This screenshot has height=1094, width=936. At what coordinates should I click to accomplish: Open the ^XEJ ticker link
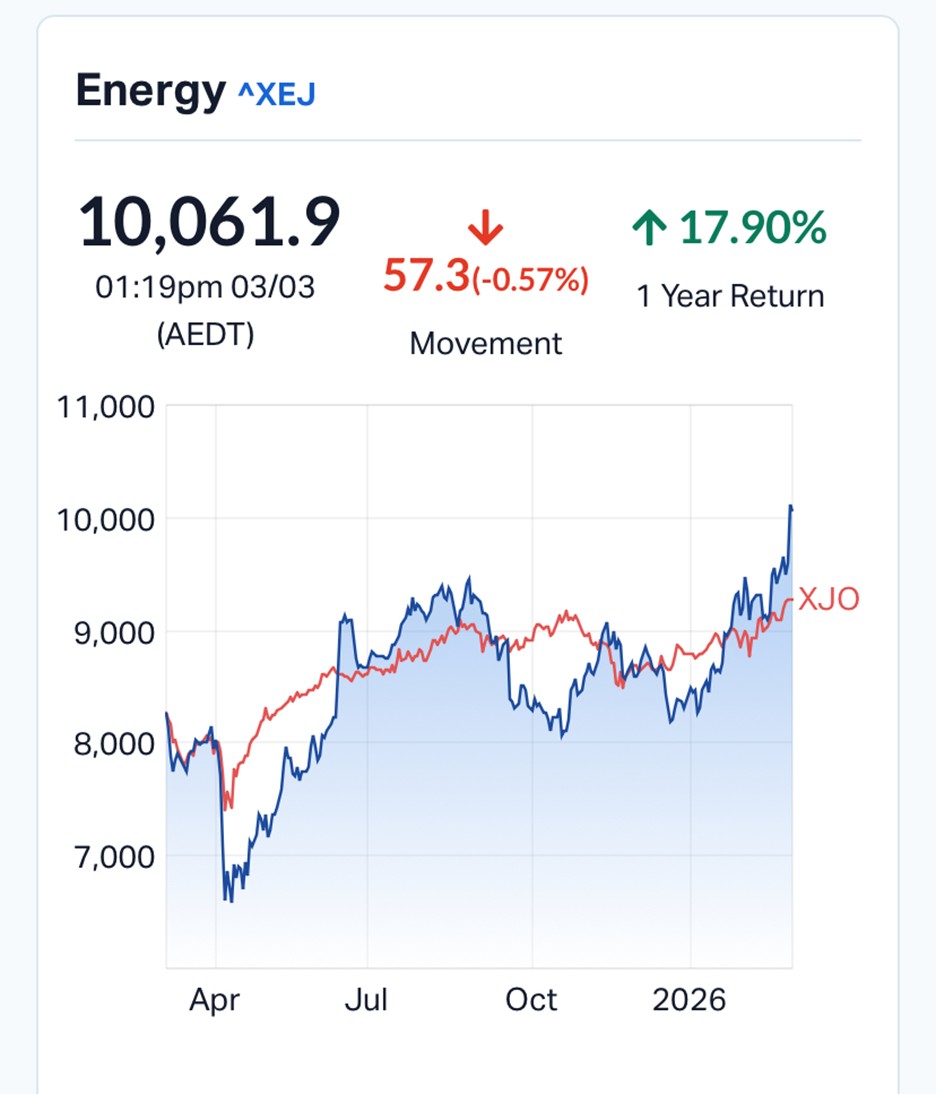tap(277, 95)
